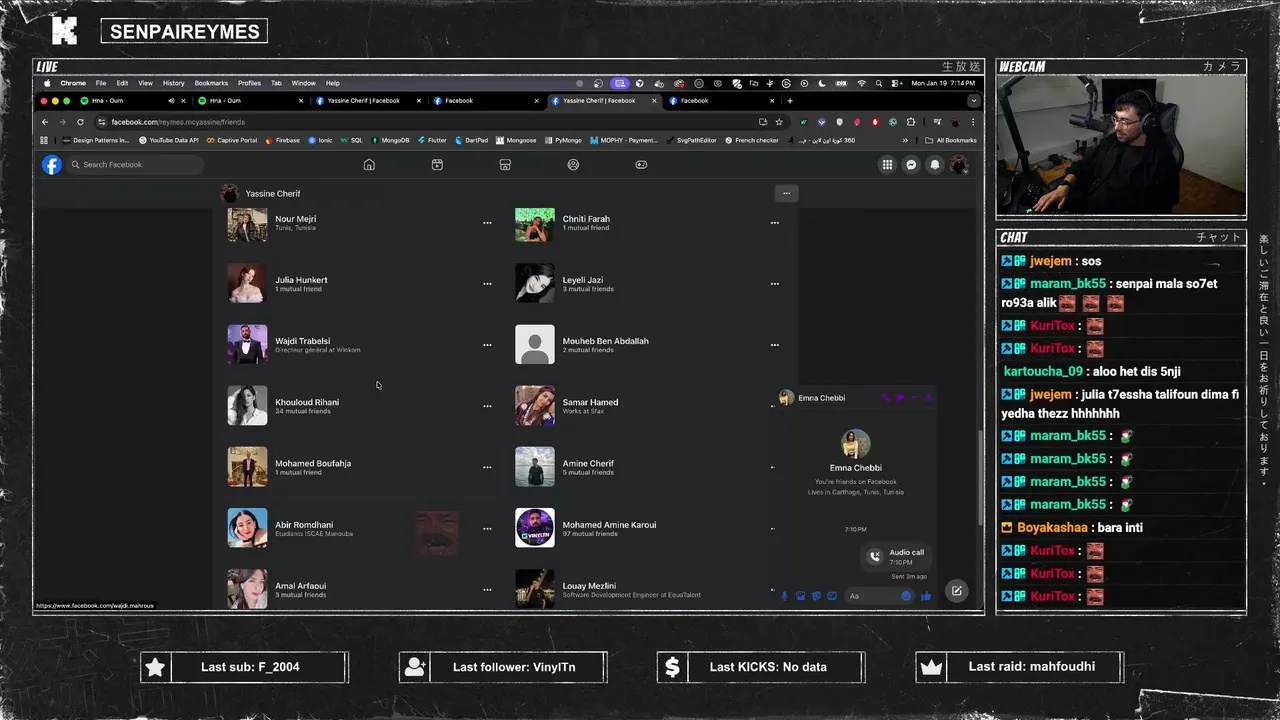Open the Profiles menu

click(249, 83)
